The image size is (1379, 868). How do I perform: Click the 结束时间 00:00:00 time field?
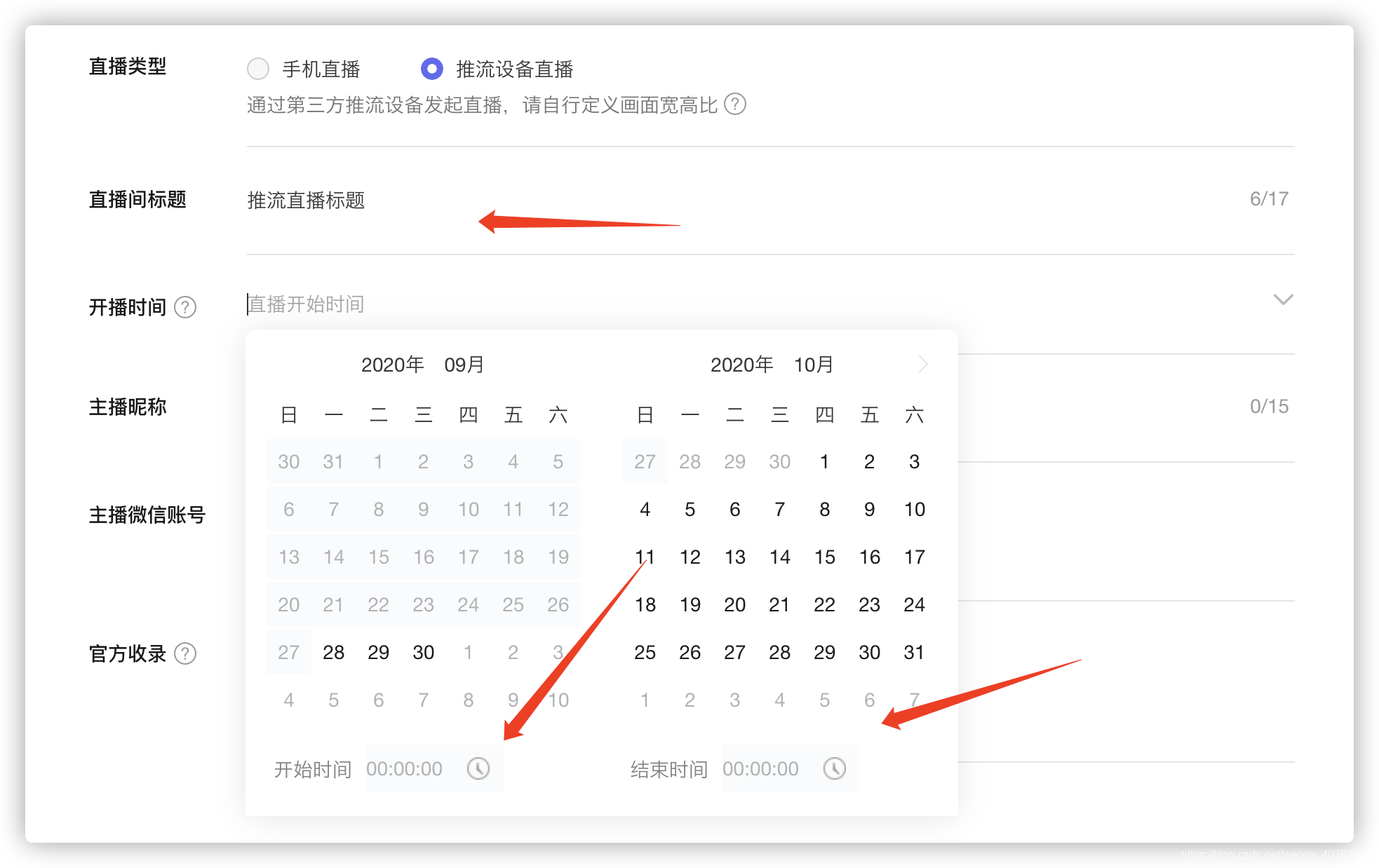[761, 769]
